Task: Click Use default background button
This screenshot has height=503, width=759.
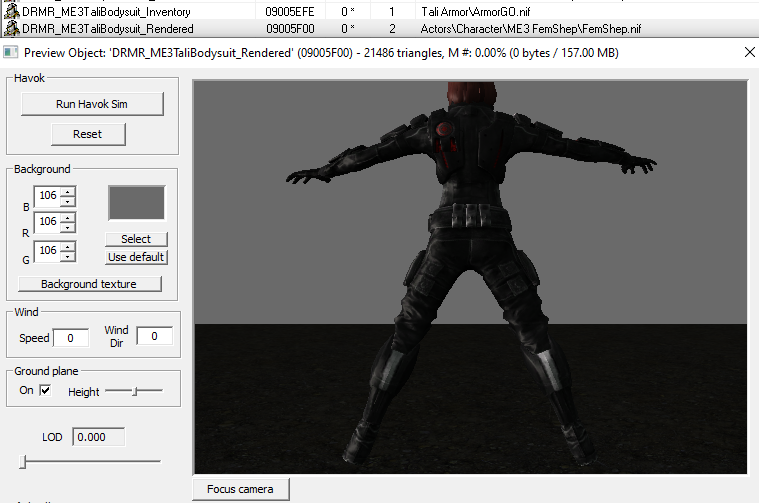Action: pyautogui.click(x=136, y=257)
